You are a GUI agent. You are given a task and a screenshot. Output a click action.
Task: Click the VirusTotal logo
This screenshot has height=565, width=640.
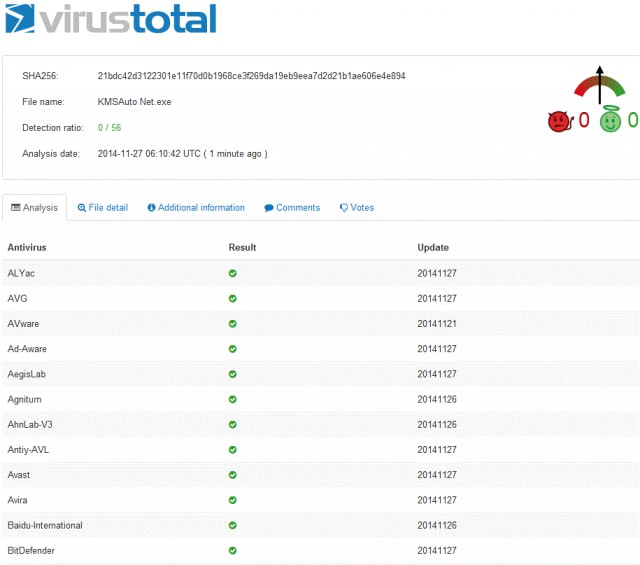pos(111,19)
